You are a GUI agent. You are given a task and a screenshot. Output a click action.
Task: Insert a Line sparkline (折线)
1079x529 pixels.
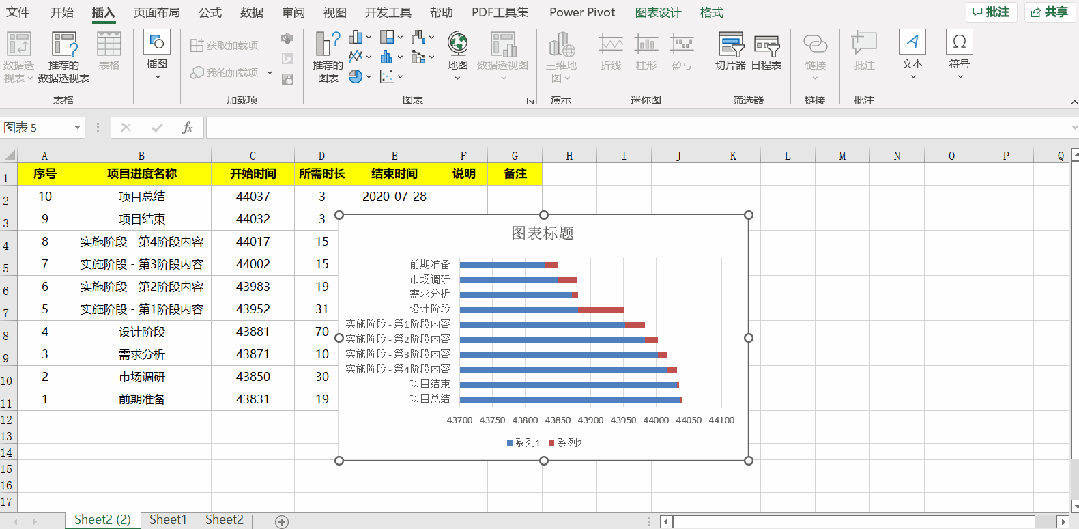610,52
